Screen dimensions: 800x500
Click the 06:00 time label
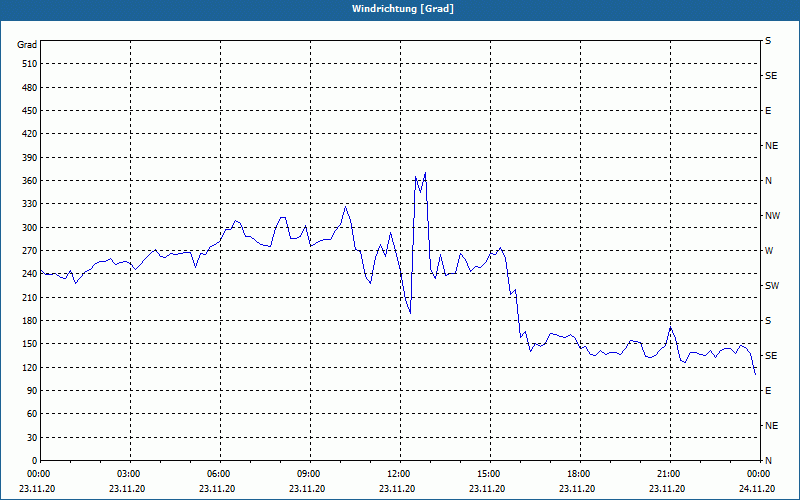220,474
